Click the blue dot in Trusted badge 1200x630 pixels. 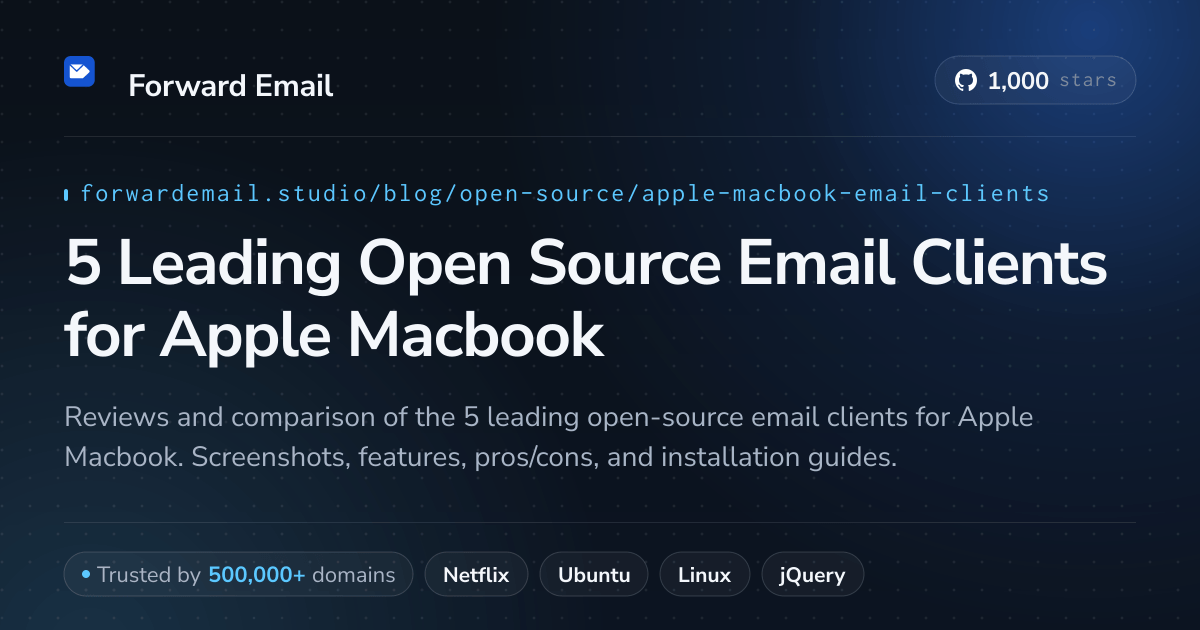(86, 575)
